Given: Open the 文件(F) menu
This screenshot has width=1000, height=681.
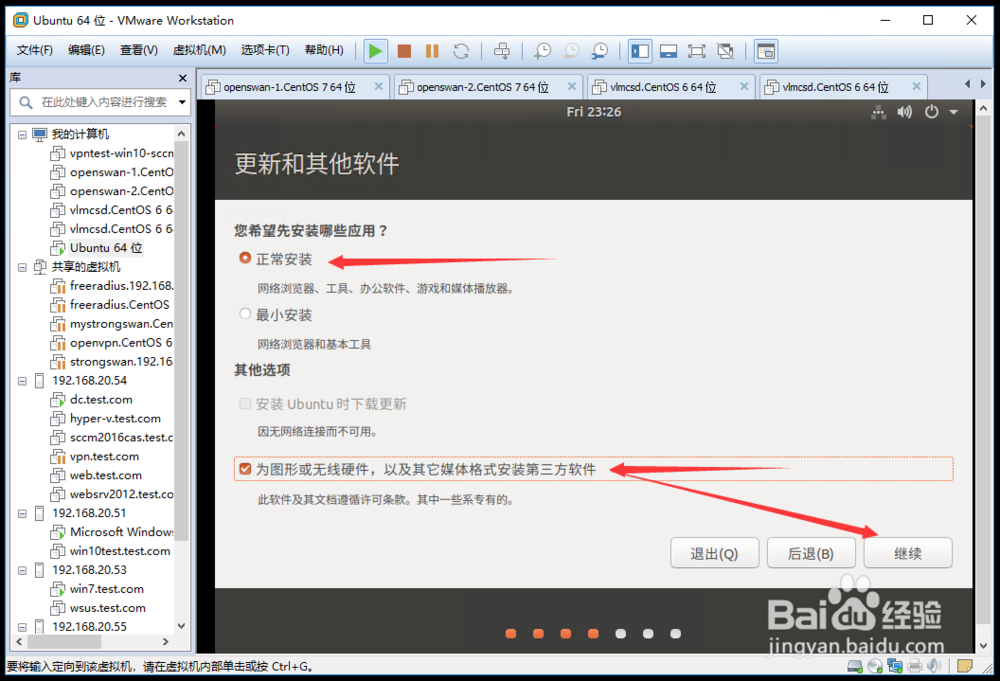Looking at the screenshot, I should (x=34, y=50).
